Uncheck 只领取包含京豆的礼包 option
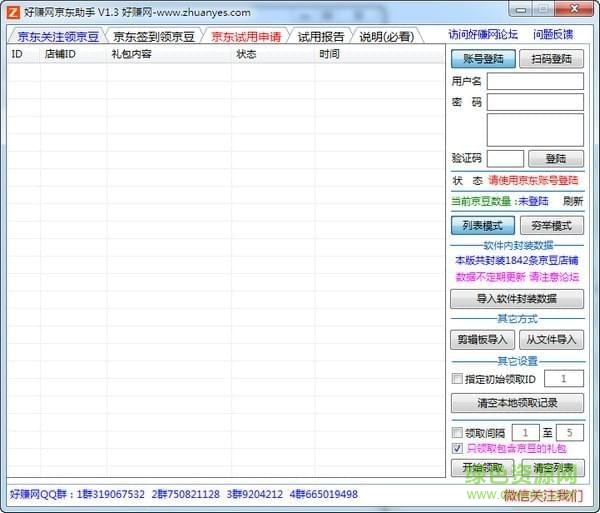Viewport: 600px width, 513px height. (x=457, y=449)
